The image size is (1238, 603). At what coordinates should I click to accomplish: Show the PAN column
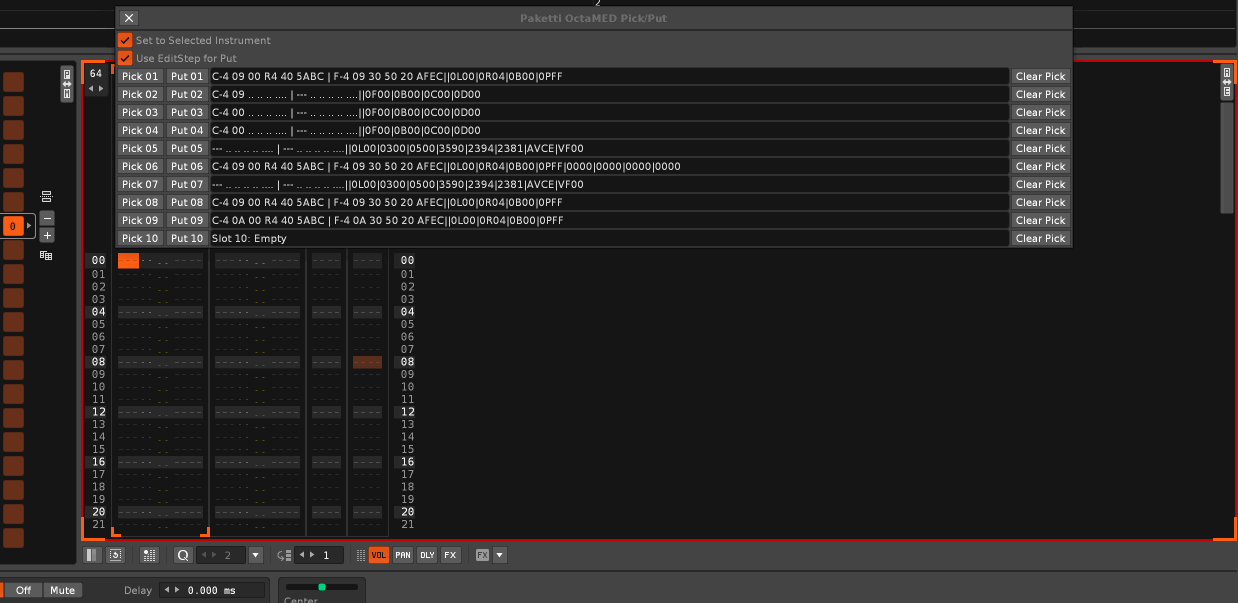pos(403,555)
